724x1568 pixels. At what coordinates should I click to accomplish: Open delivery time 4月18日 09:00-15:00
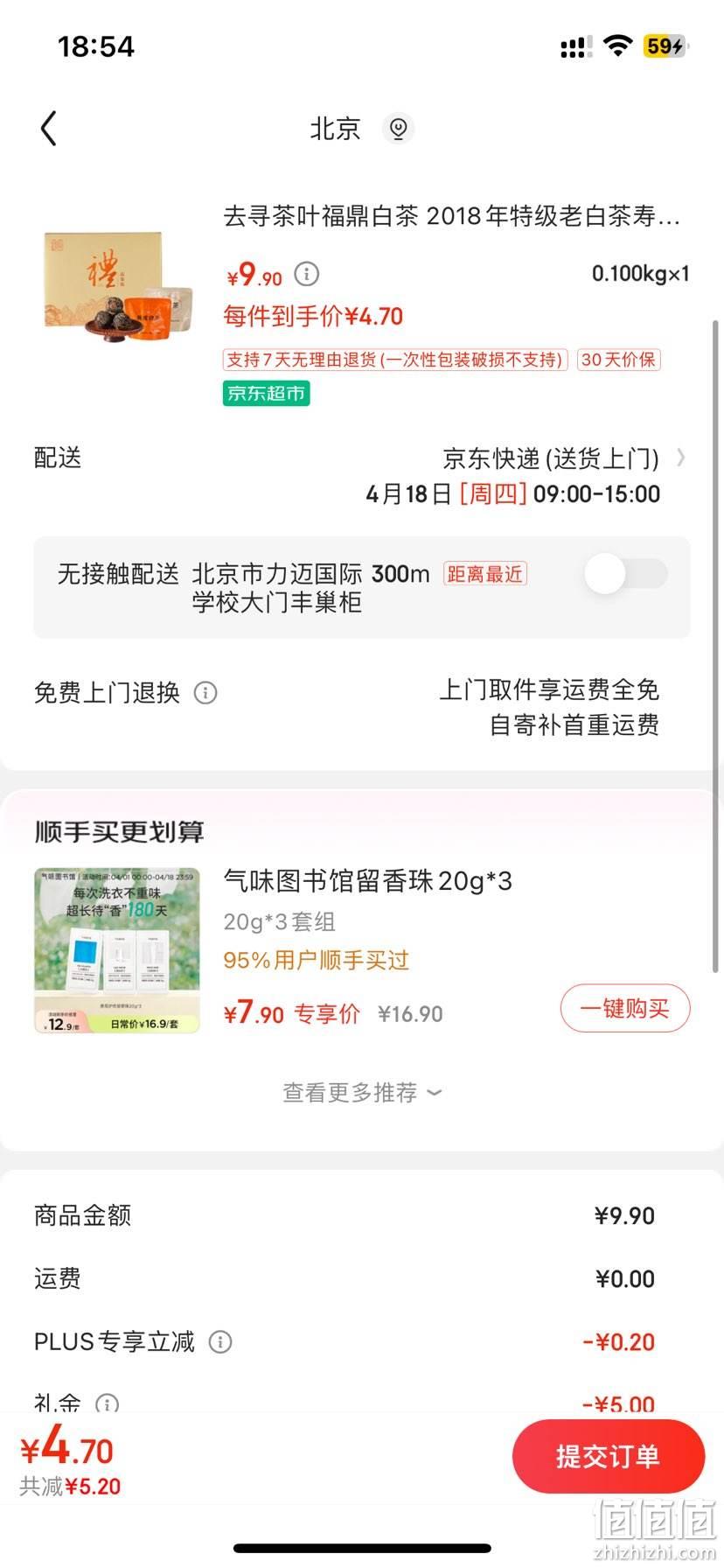tap(512, 494)
